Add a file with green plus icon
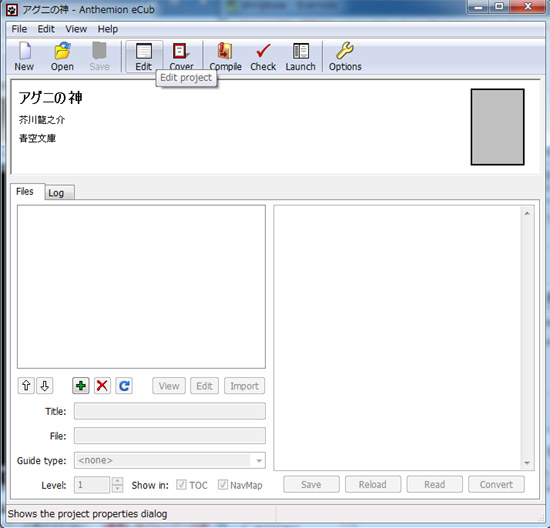 click(81, 386)
